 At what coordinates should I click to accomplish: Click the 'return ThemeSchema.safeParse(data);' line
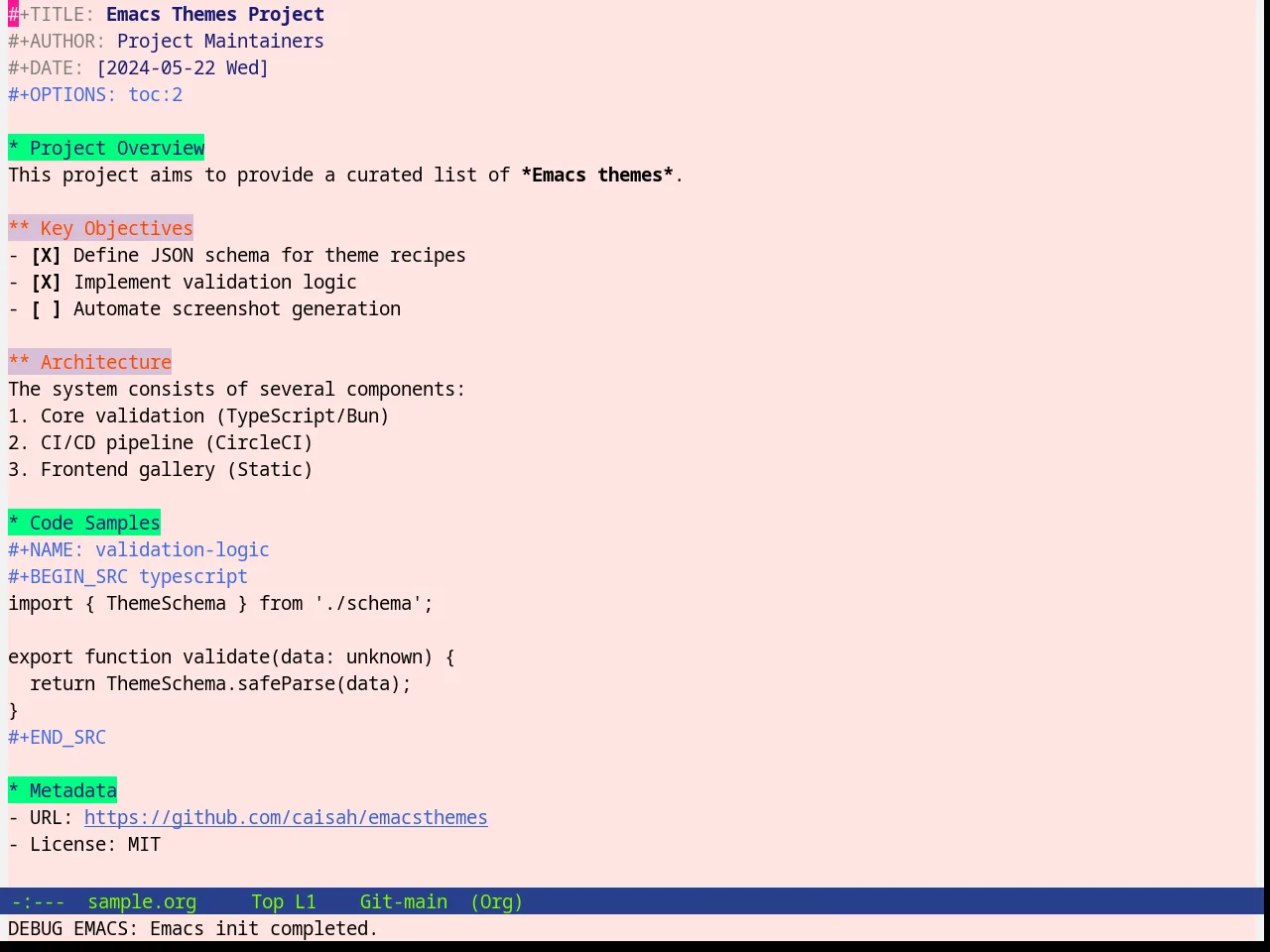[x=220, y=683]
